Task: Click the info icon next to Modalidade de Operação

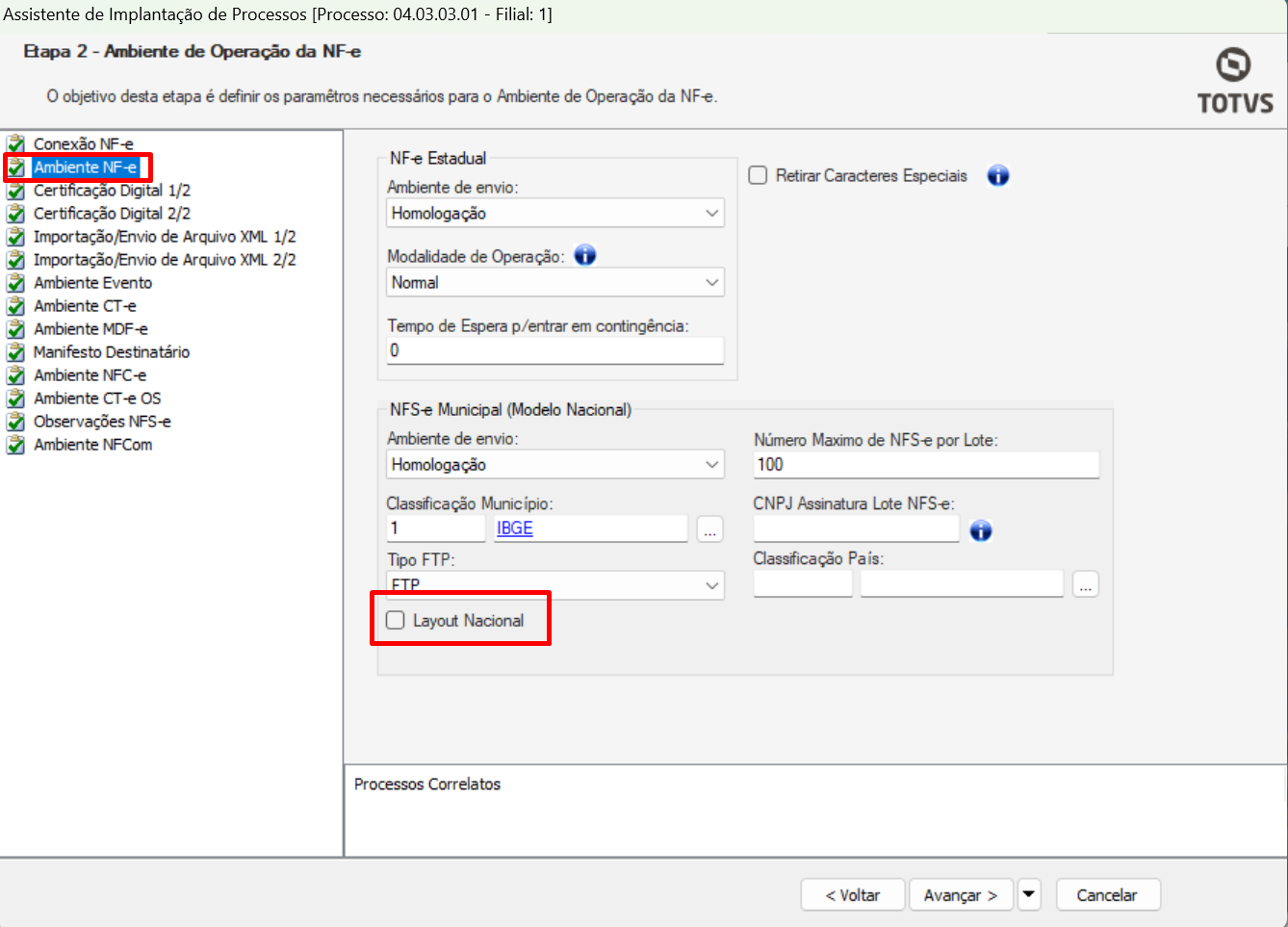Action: tap(585, 255)
